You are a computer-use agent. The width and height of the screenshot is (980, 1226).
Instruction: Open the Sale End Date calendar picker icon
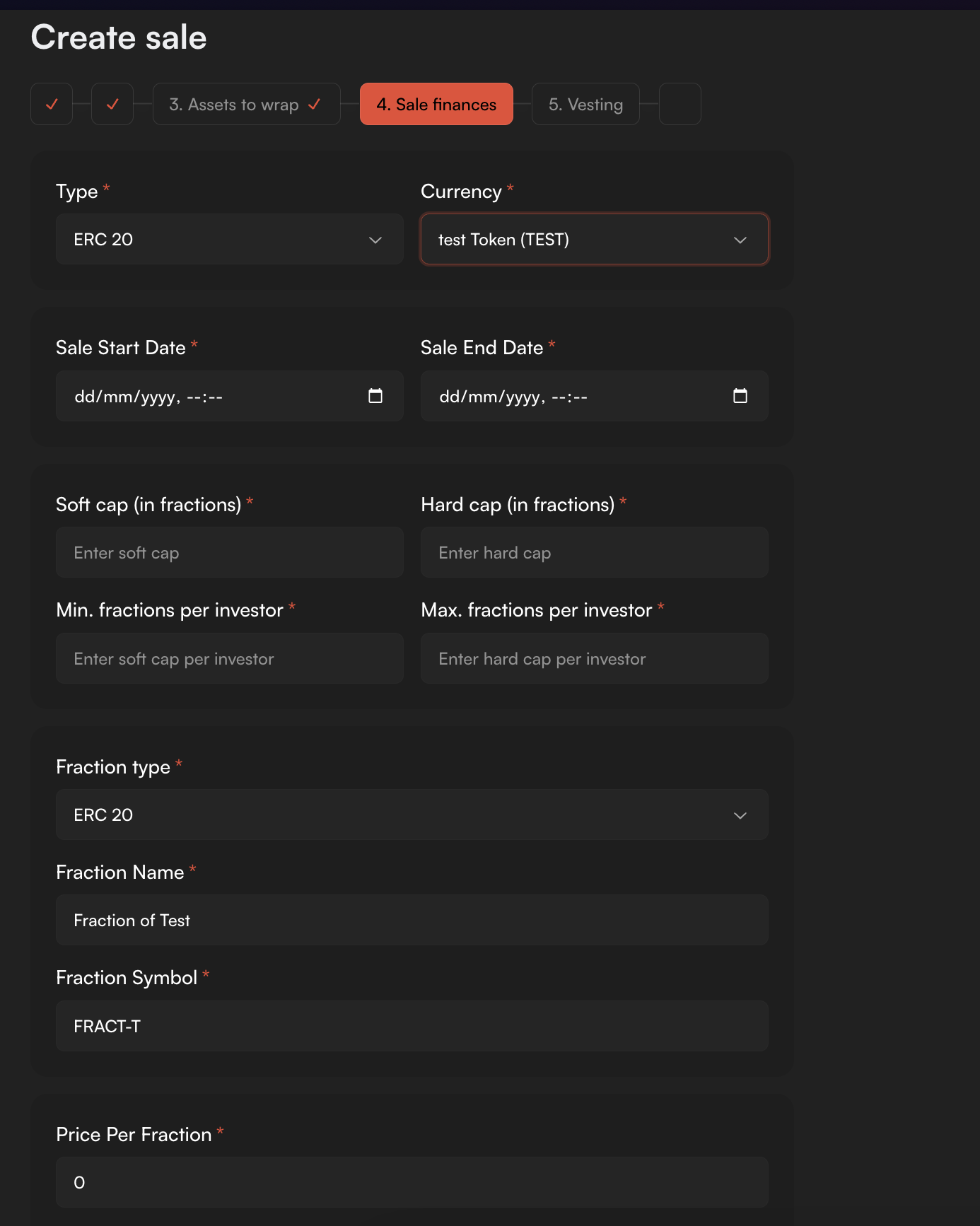pos(740,396)
